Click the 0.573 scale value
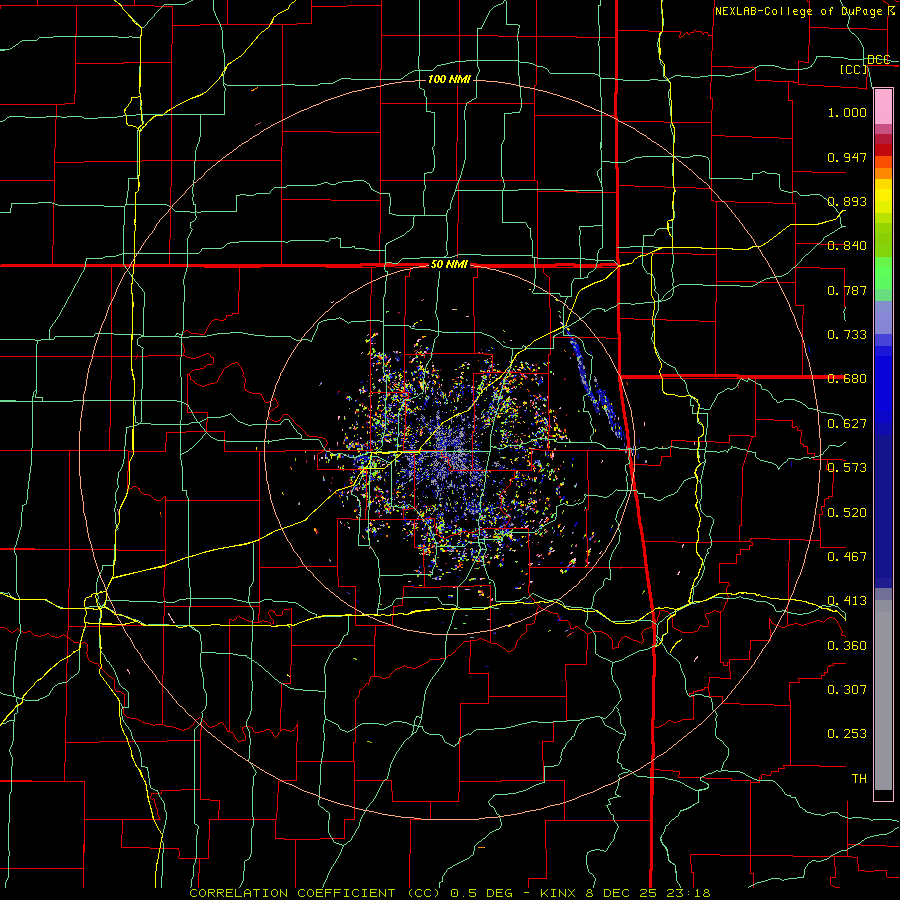Screen dimensions: 900x900 tap(847, 468)
